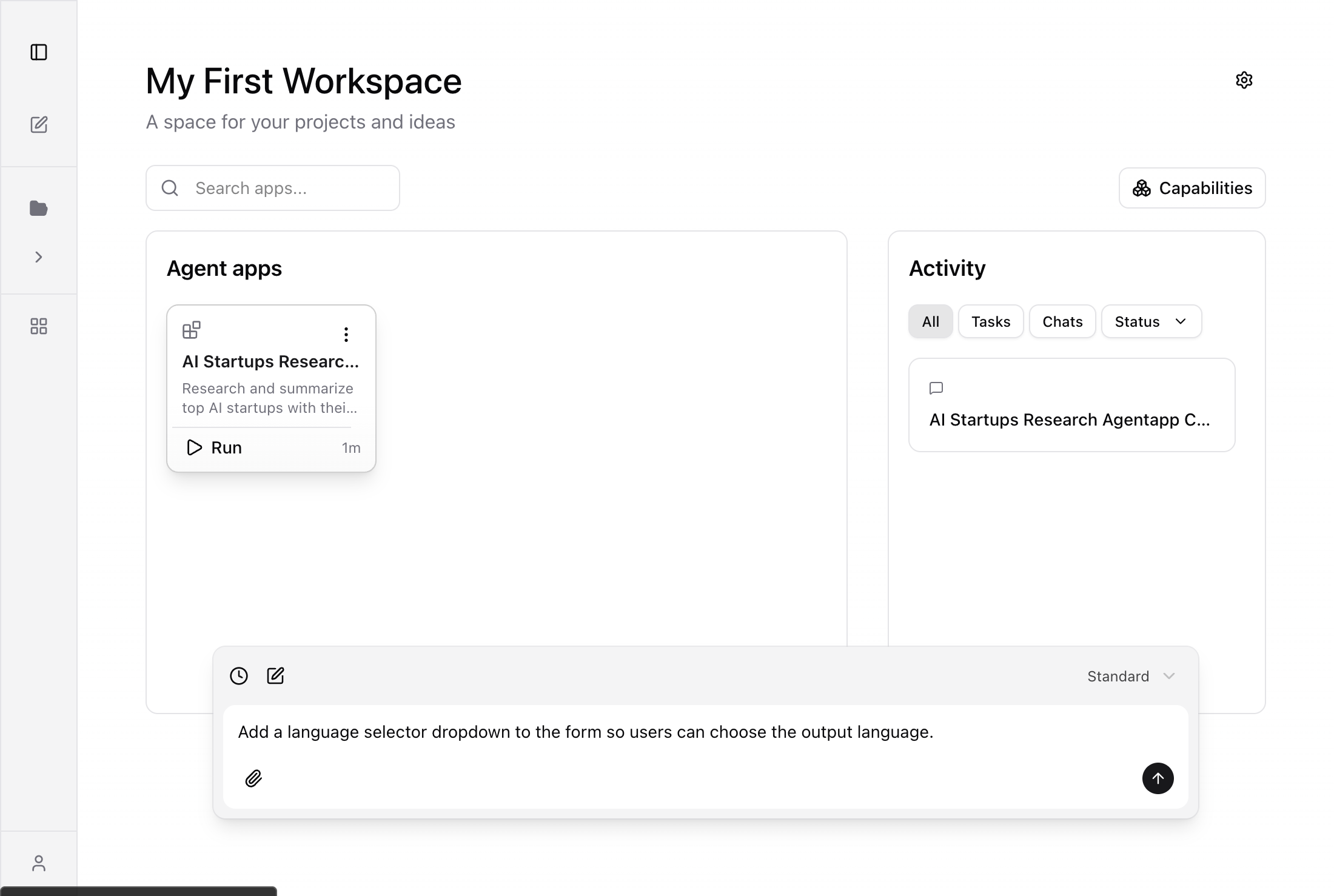Run the AI Startups Research app
Viewport: 1334px width, 896px height.
point(214,447)
